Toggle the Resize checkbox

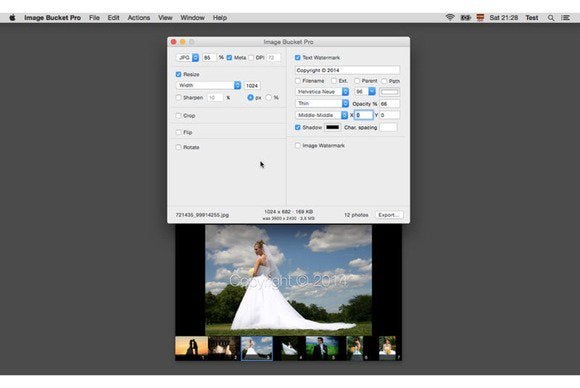(179, 74)
